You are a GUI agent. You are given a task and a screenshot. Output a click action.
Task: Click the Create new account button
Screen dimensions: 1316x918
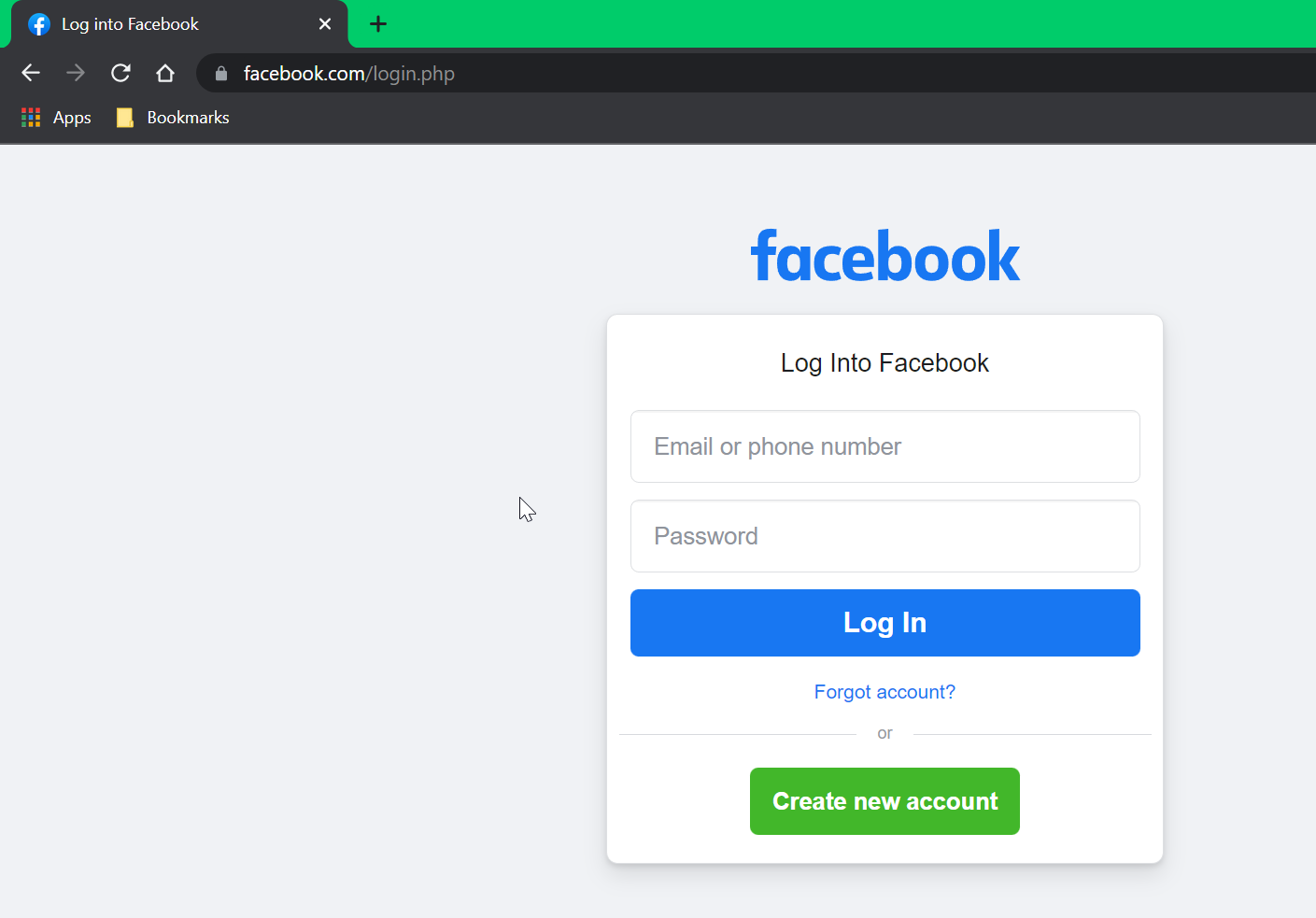pyautogui.click(x=884, y=801)
